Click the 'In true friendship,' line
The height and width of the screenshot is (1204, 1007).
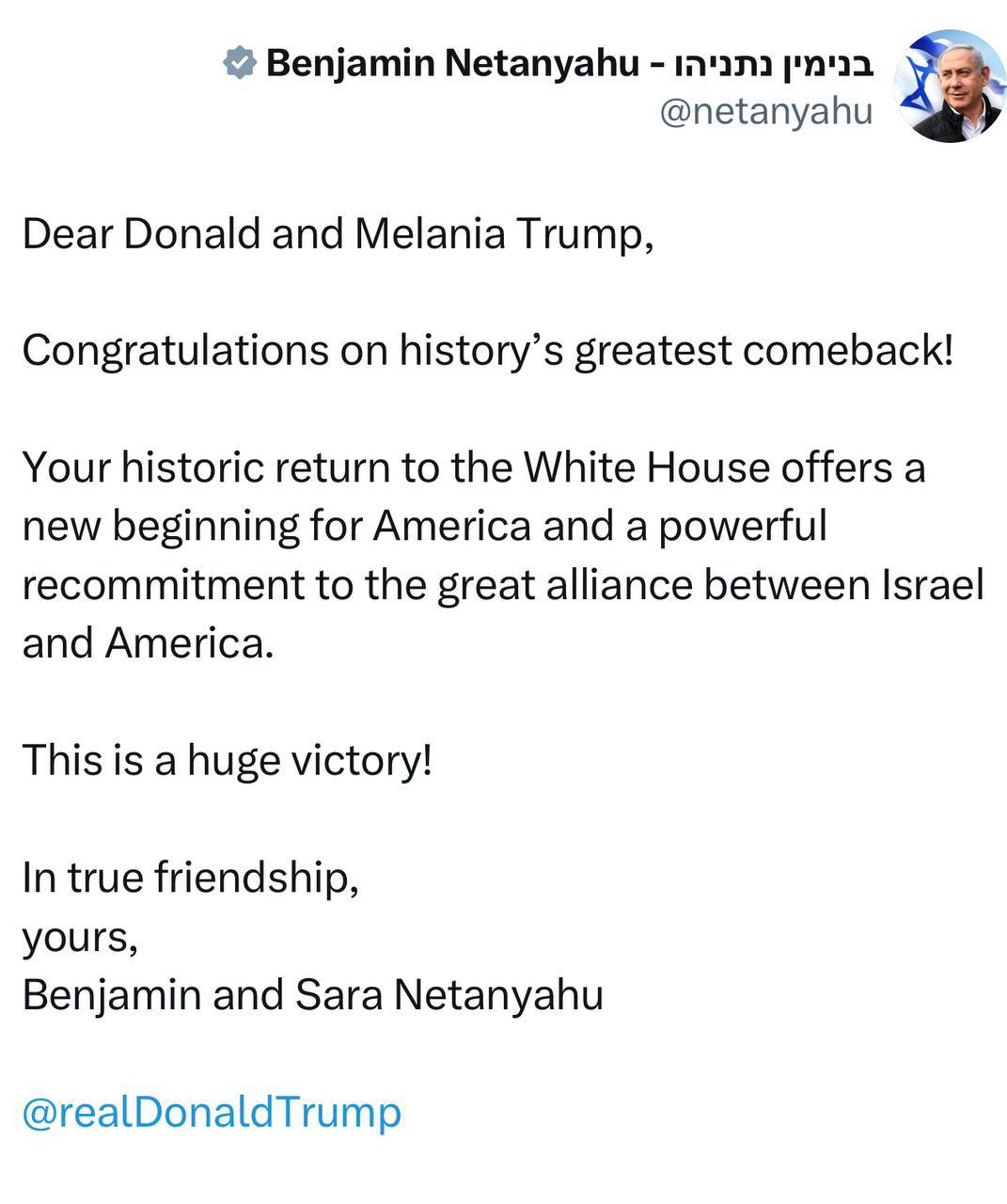click(x=190, y=878)
